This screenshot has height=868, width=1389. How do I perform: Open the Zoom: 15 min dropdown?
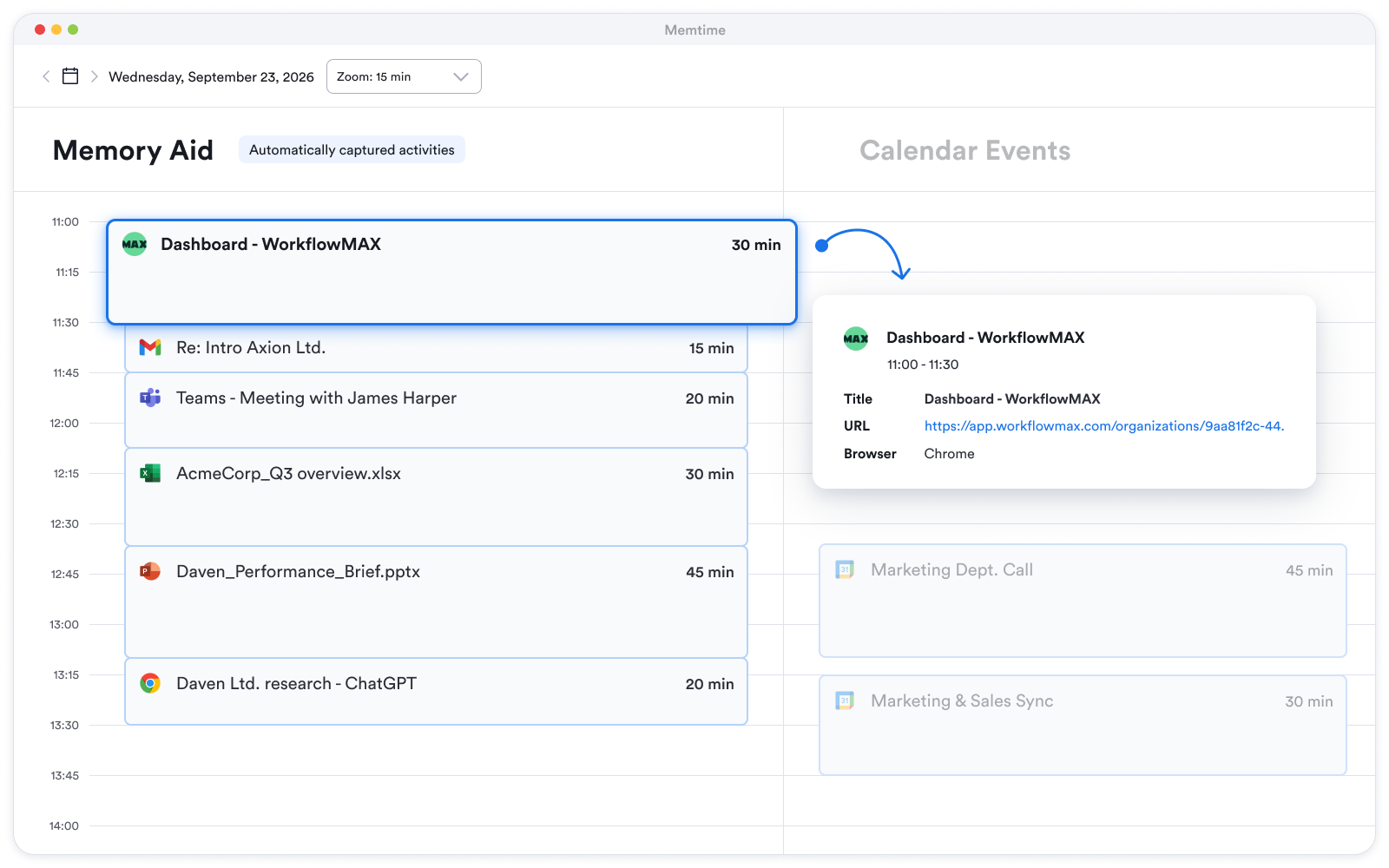coord(404,76)
